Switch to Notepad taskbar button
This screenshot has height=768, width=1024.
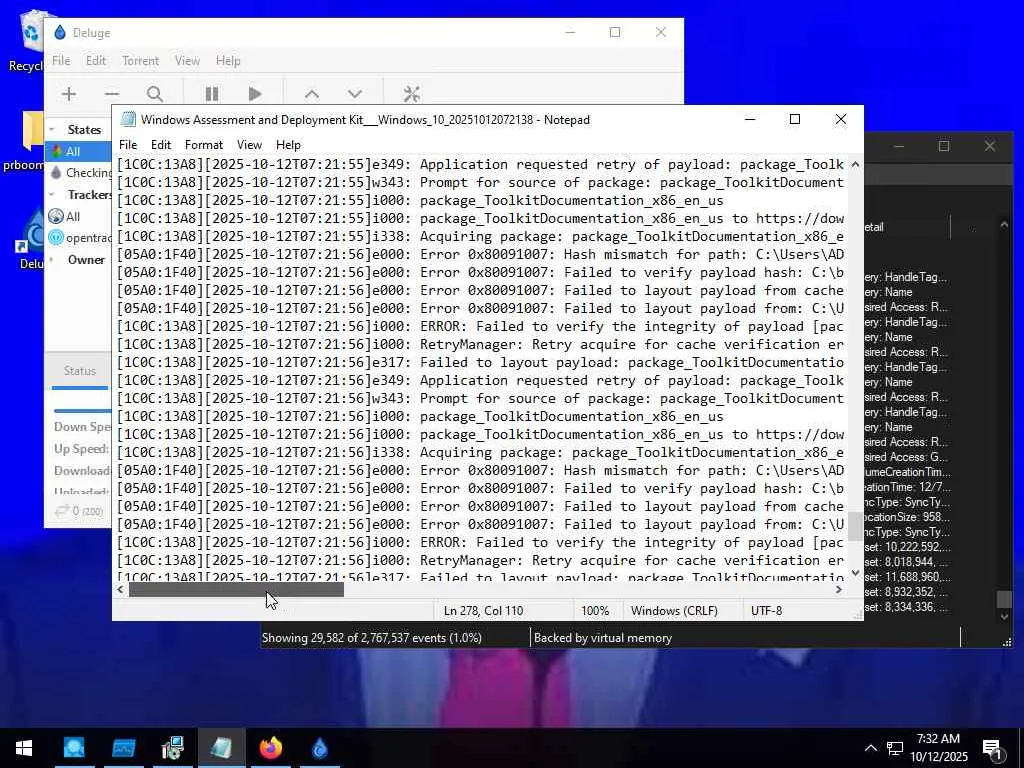tap(221, 748)
